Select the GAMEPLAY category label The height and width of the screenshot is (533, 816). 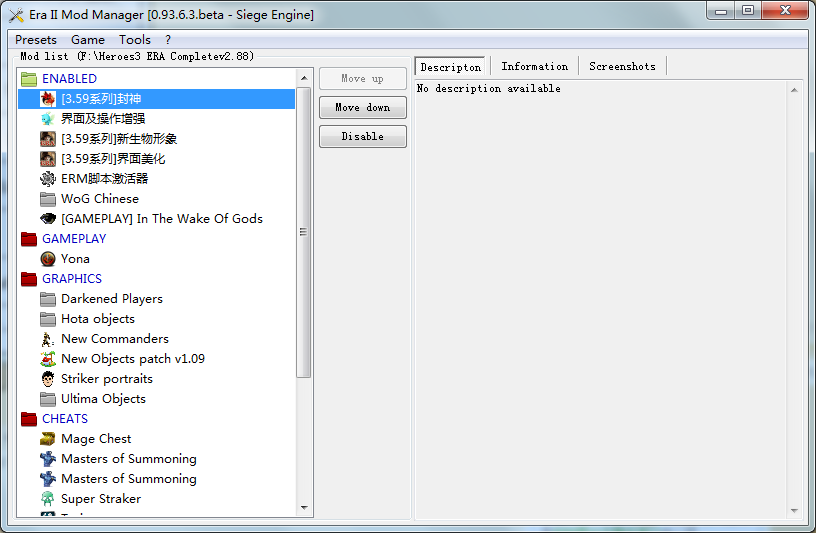74,239
